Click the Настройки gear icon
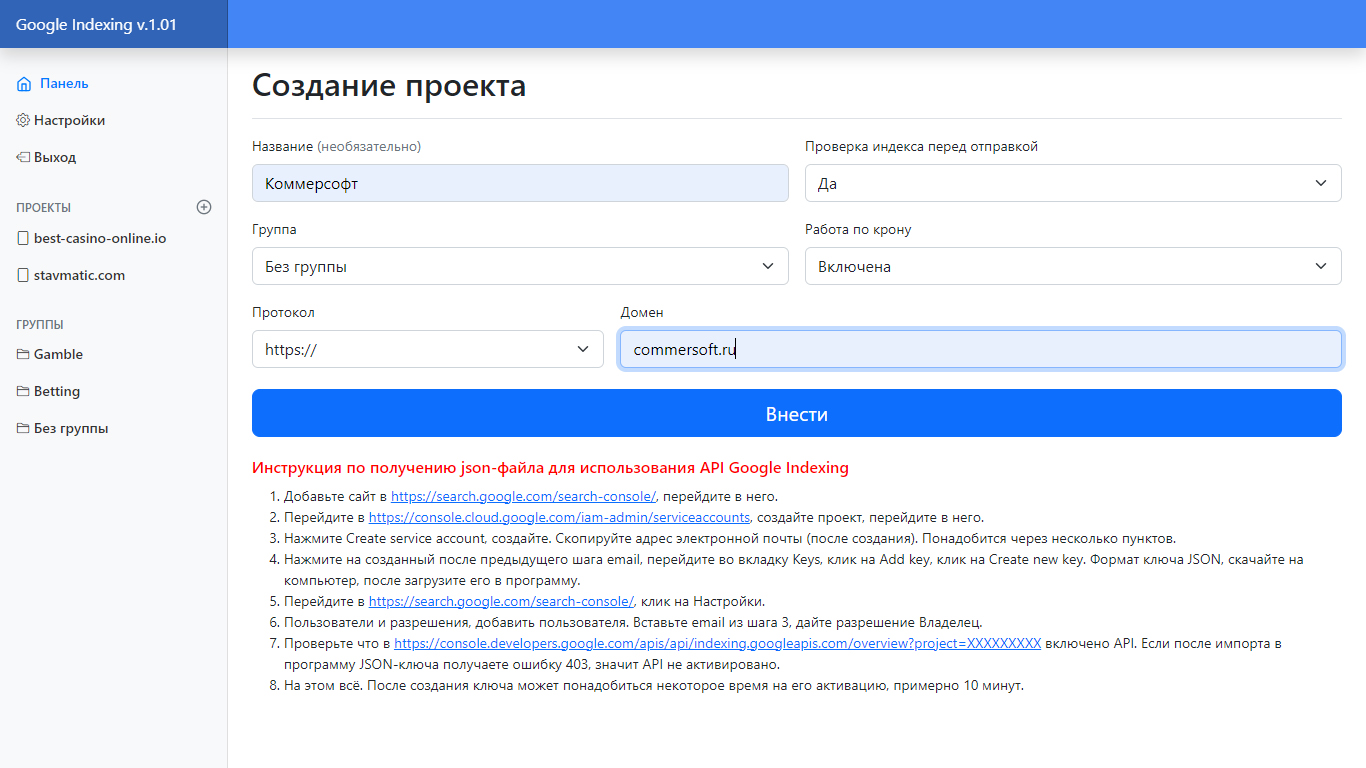Image resolution: width=1366 pixels, height=768 pixels. click(23, 120)
